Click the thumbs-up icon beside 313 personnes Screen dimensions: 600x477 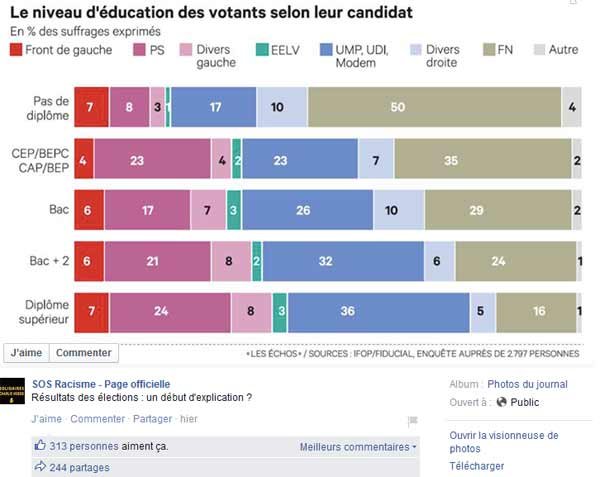pos(40,445)
